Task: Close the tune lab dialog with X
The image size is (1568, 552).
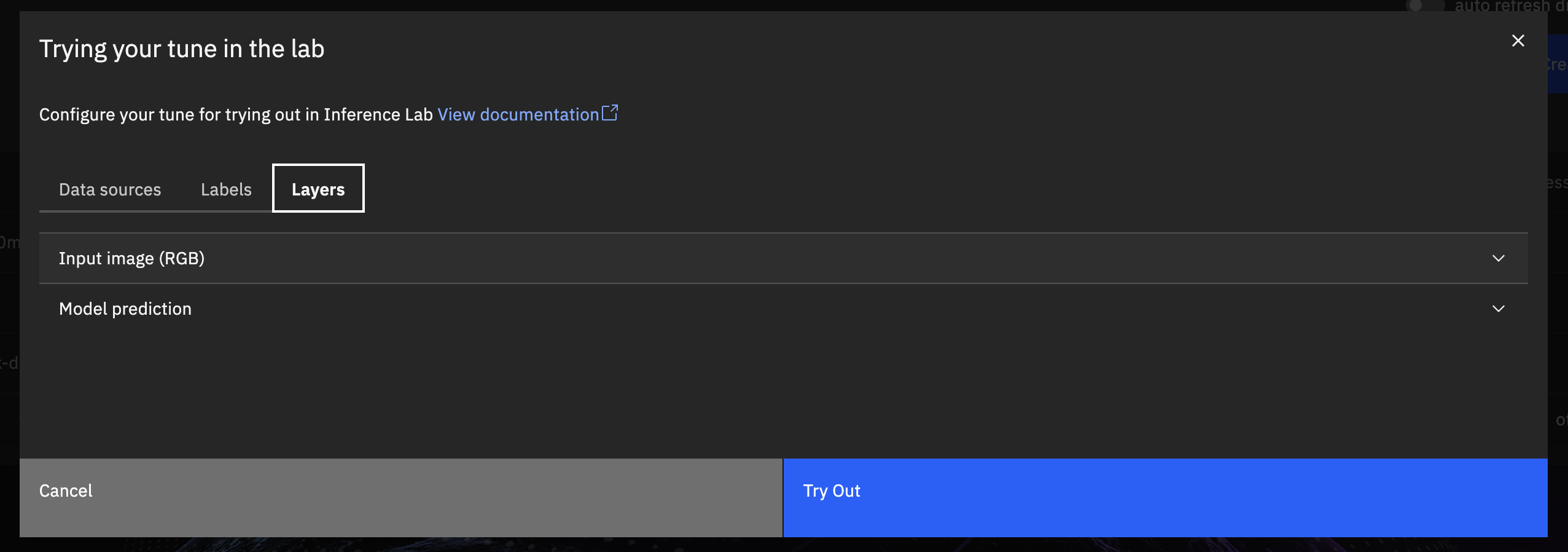Action: 1518,41
